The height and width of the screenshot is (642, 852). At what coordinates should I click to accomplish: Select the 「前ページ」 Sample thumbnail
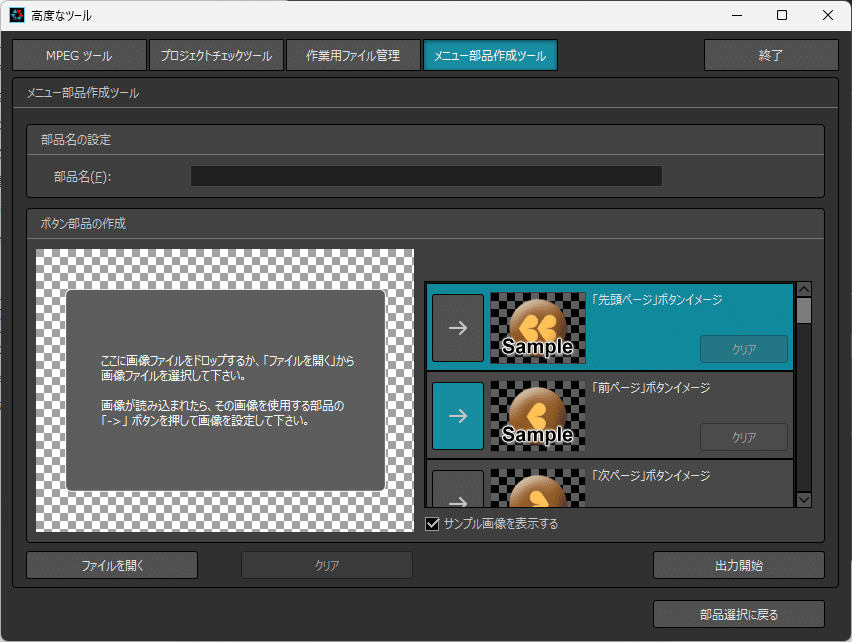[x=537, y=415]
